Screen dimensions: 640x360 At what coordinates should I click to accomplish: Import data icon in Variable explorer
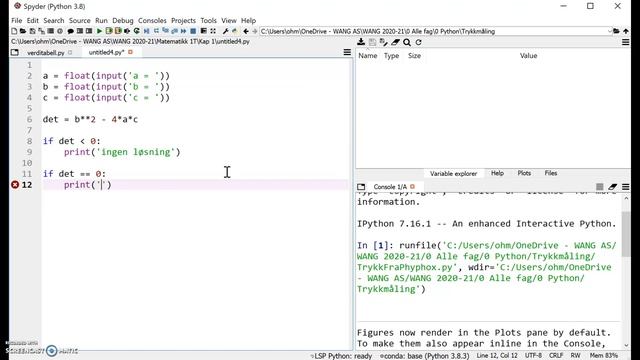pyautogui.click(x=361, y=42)
